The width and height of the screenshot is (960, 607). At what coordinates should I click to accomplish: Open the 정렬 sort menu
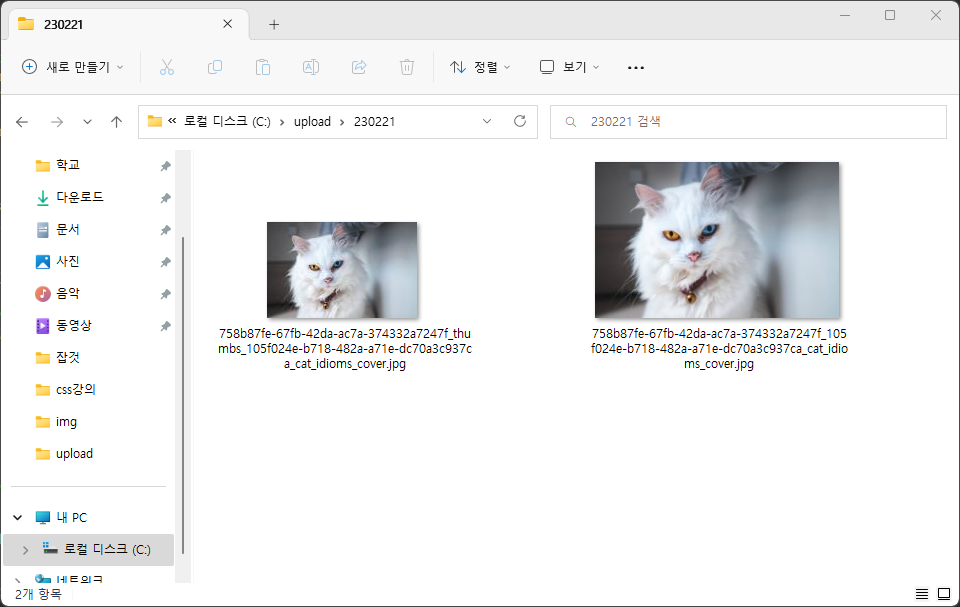(x=480, y=67)
